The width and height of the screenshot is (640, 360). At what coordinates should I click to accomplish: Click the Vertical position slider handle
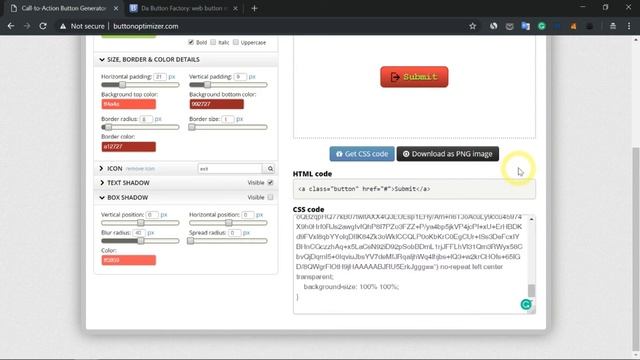tap(141, 223)
